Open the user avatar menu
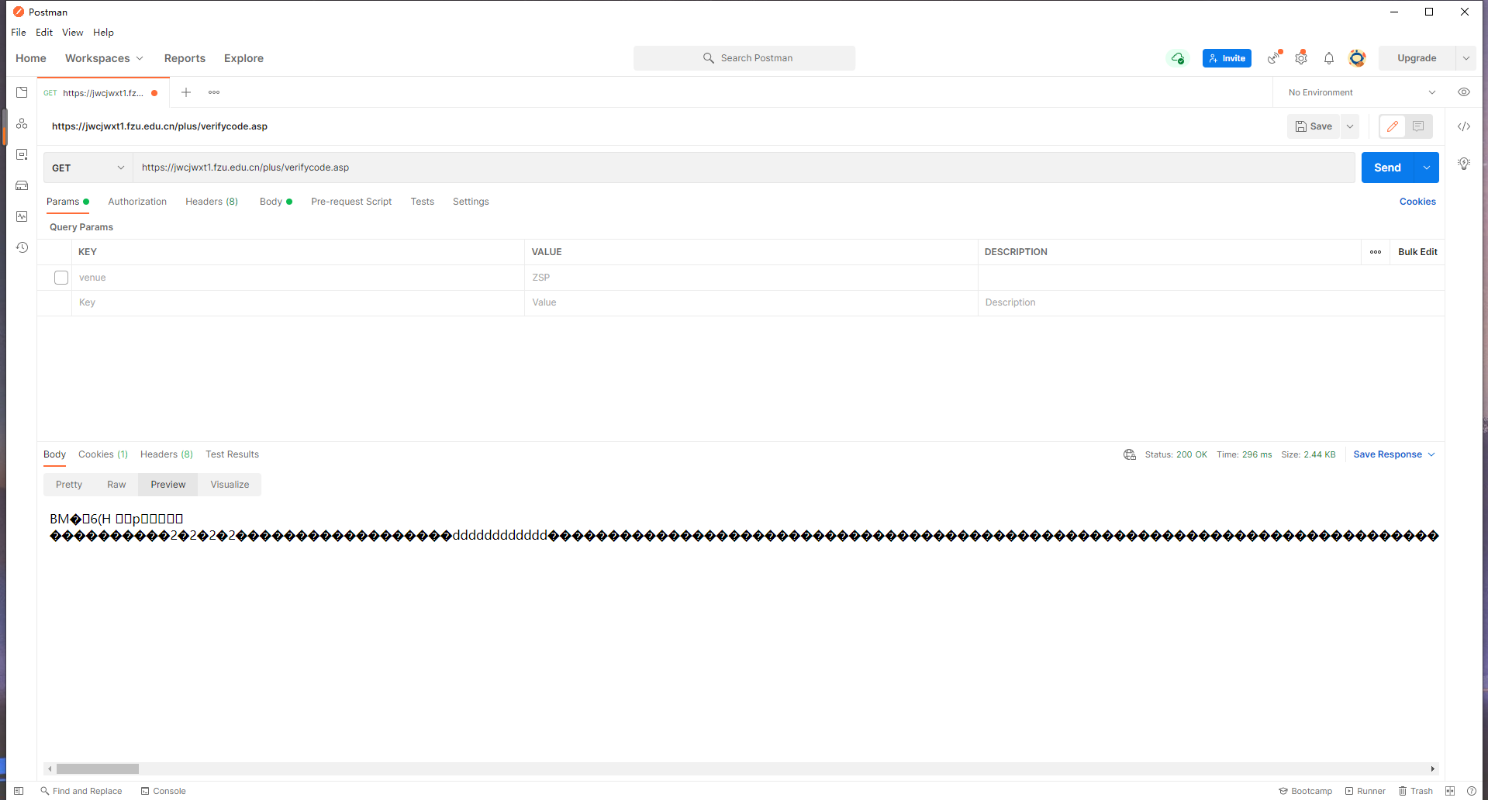The width and height of the screenshot is (1488, 800). (1357, 58)
